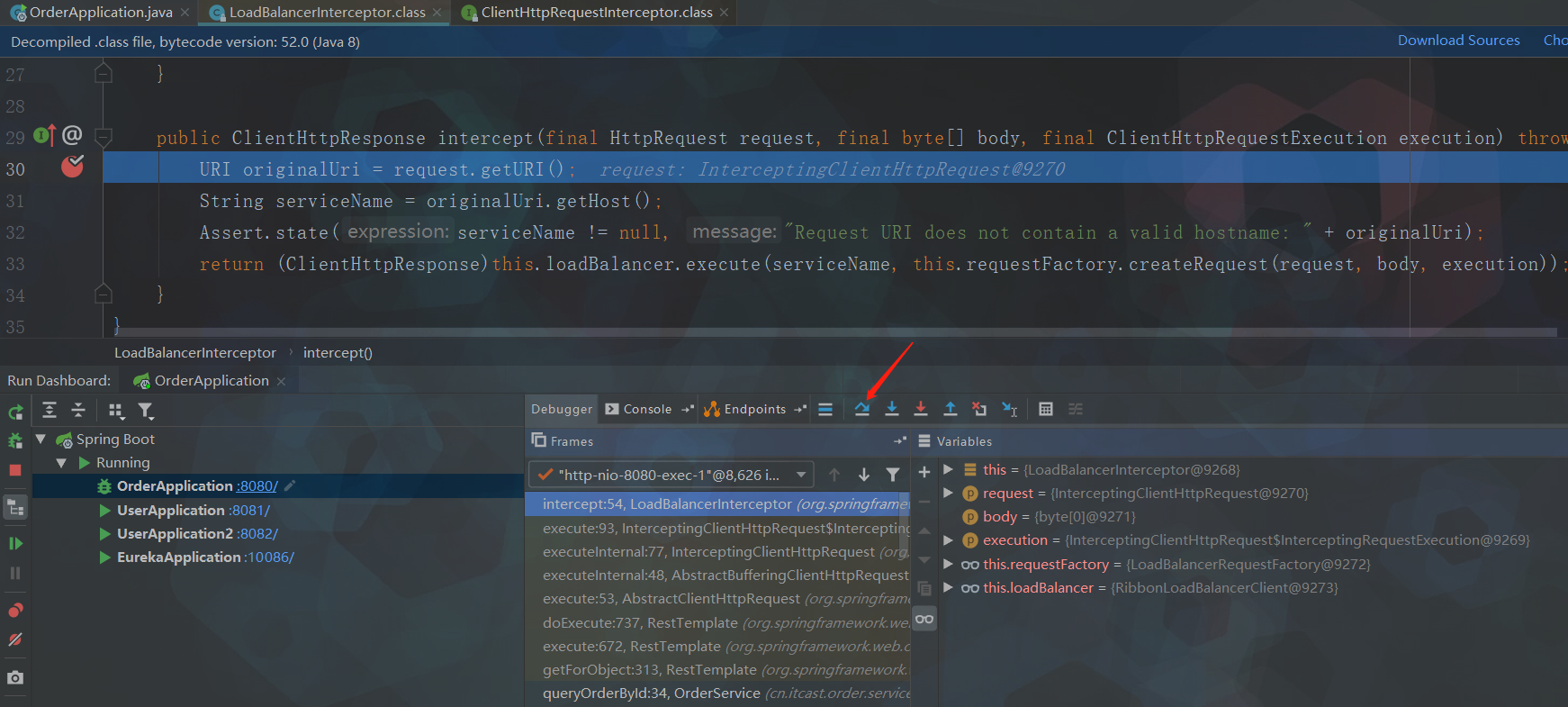This screenshot has width=1568, height=707.
Task: Click the Step Out debugger icon
Action: (x=951, y=409)
